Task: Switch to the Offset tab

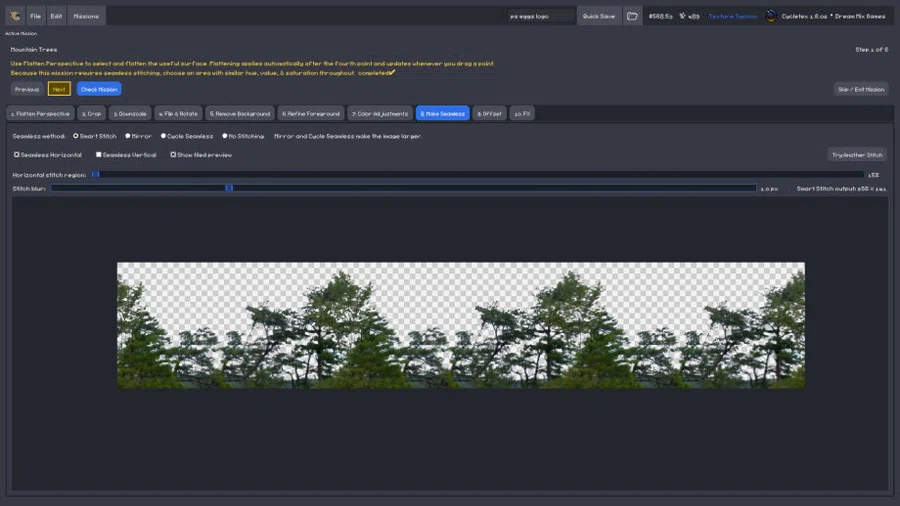Action: tap(490, 114)
